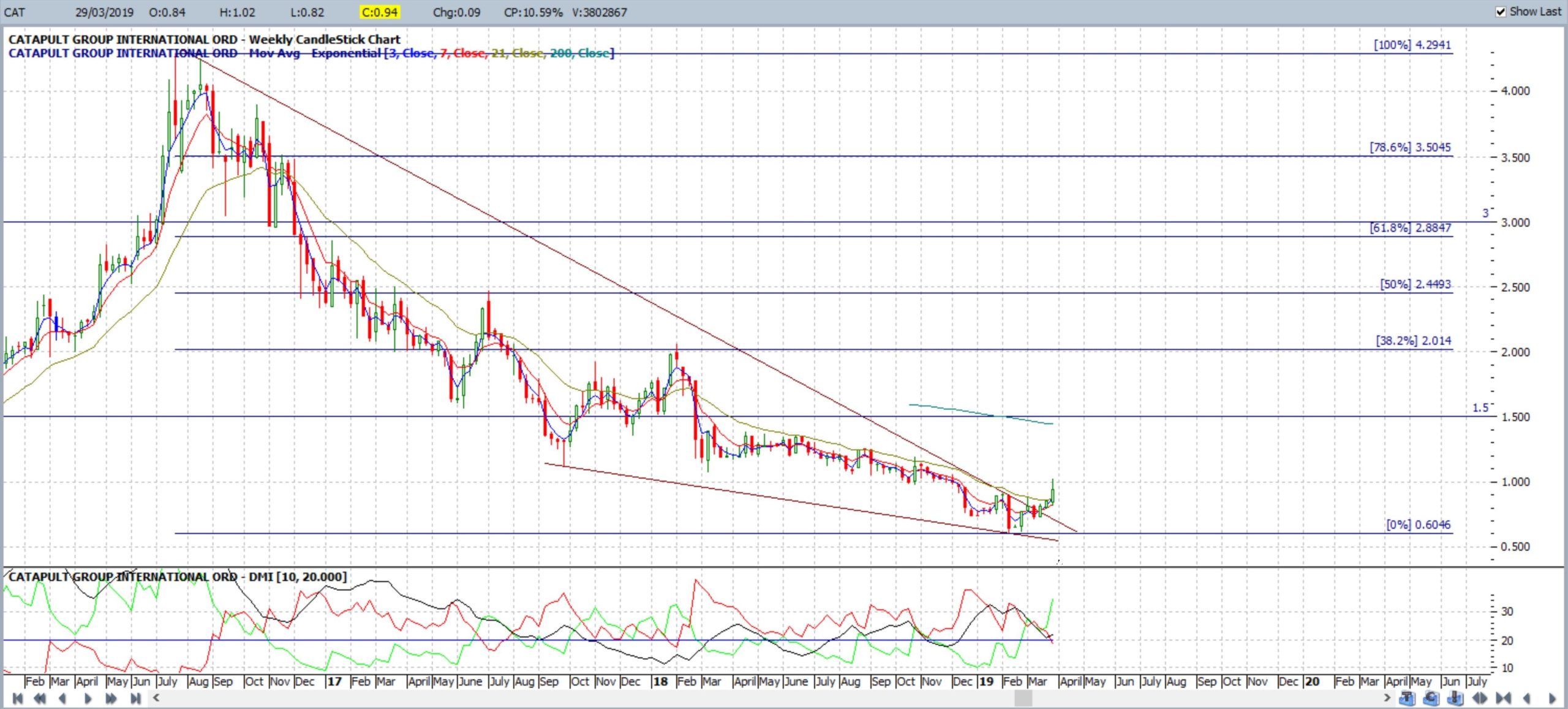Viewport: 1568px width, 709px height.
Task: Click the bottom-right left-arrow icon
Action: (1527, 698)
